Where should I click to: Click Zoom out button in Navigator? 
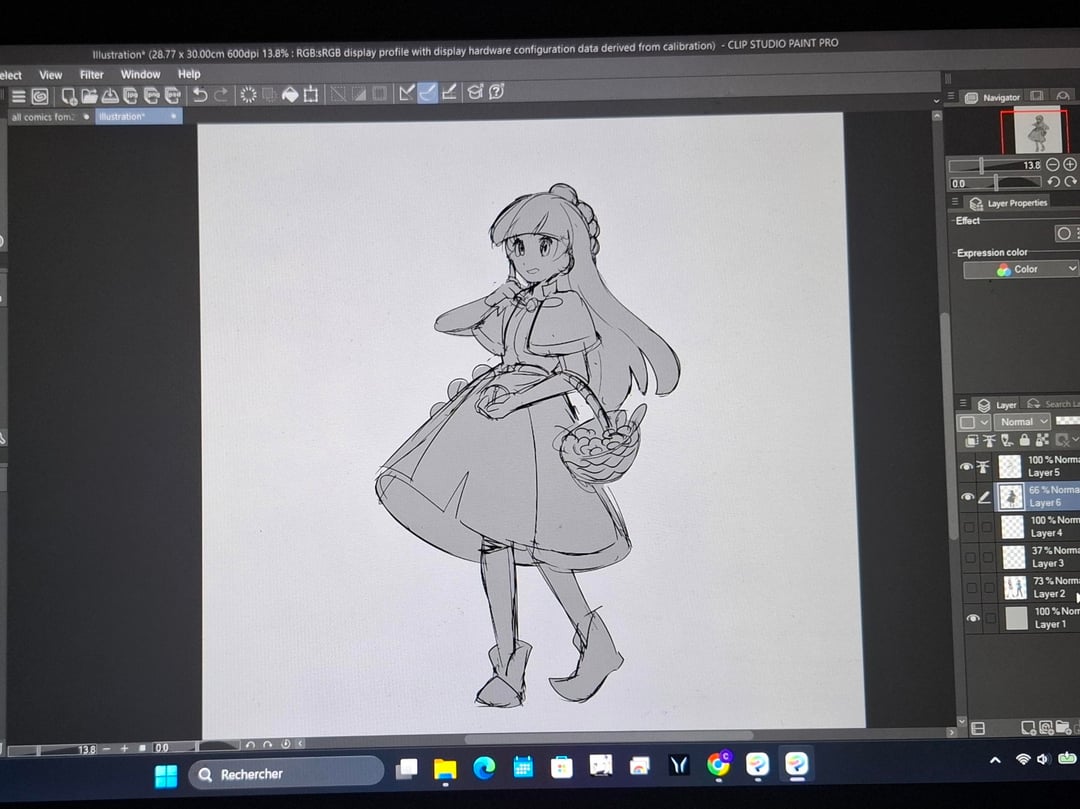[1053, 165]
